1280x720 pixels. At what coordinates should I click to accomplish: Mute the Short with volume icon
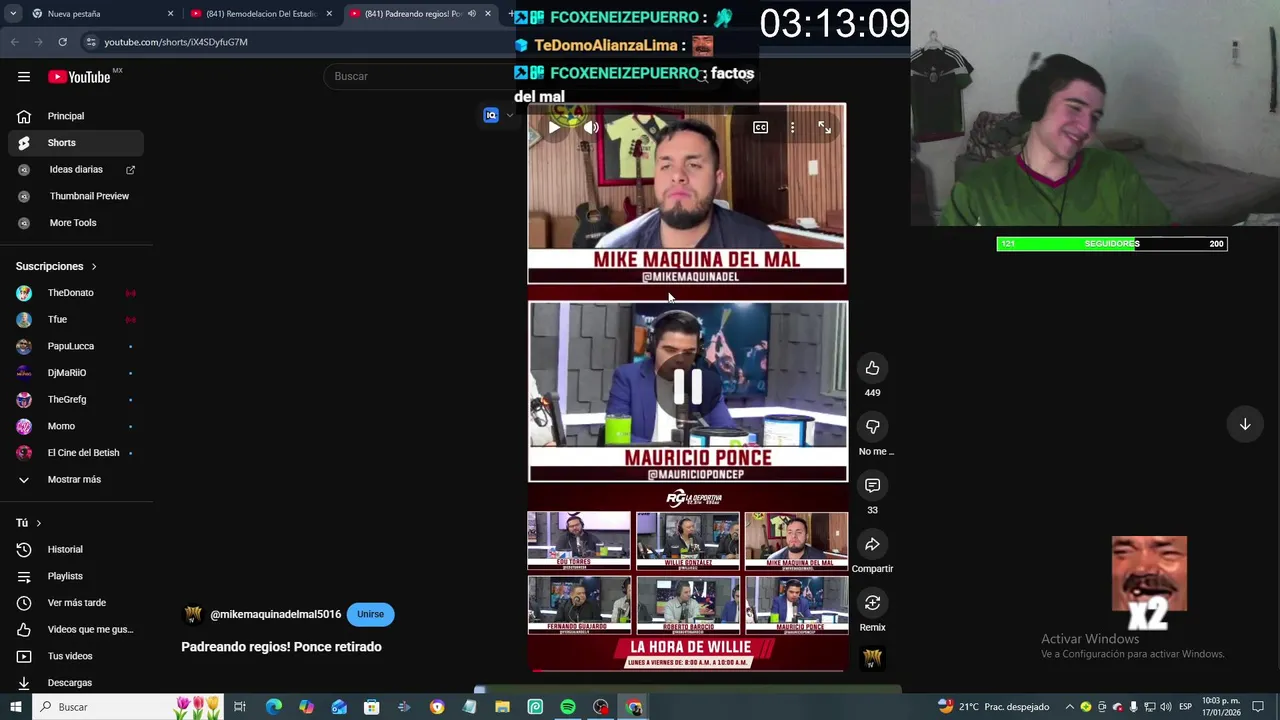(591, 127)
